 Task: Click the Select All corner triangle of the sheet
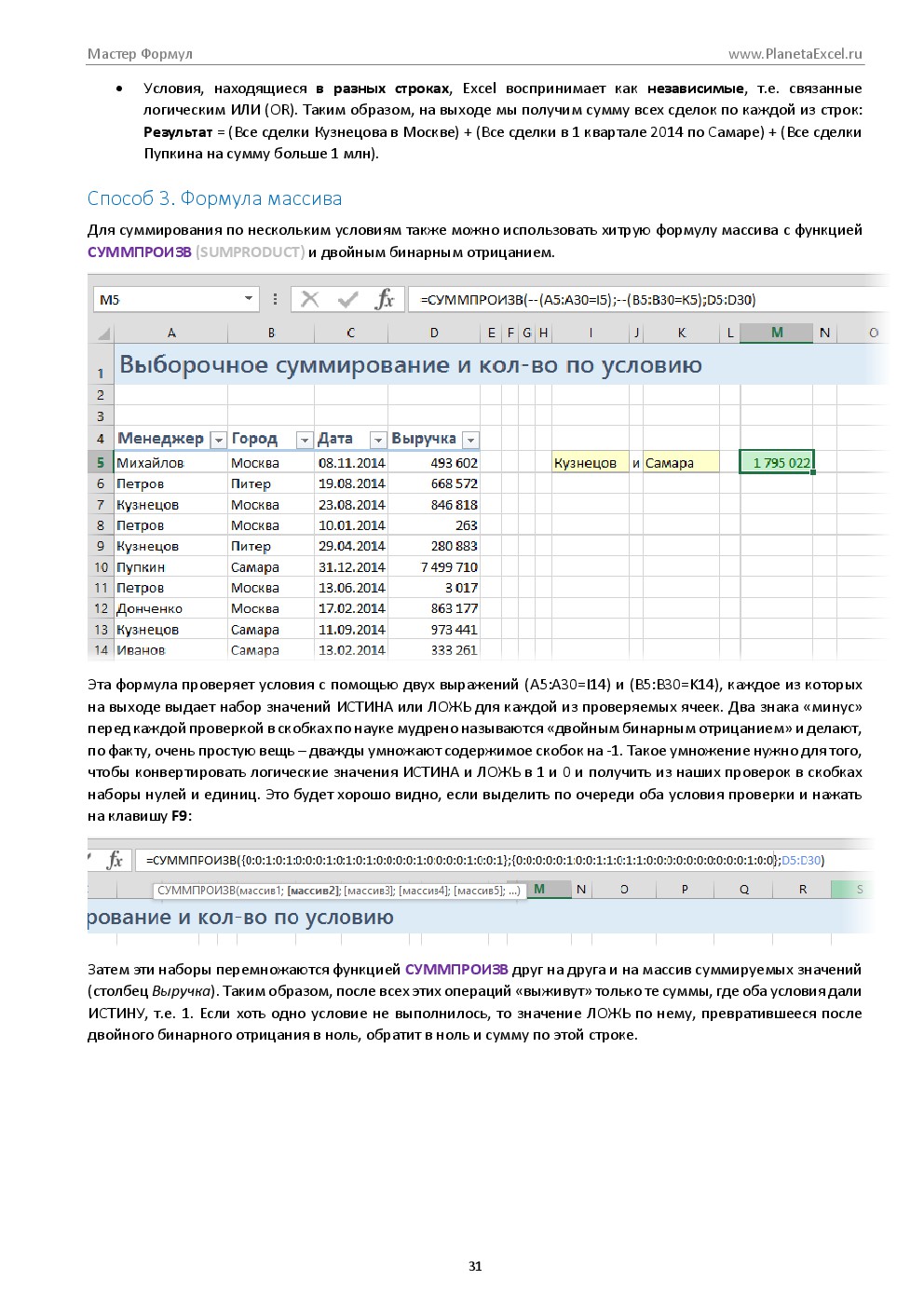coord(102,333)
